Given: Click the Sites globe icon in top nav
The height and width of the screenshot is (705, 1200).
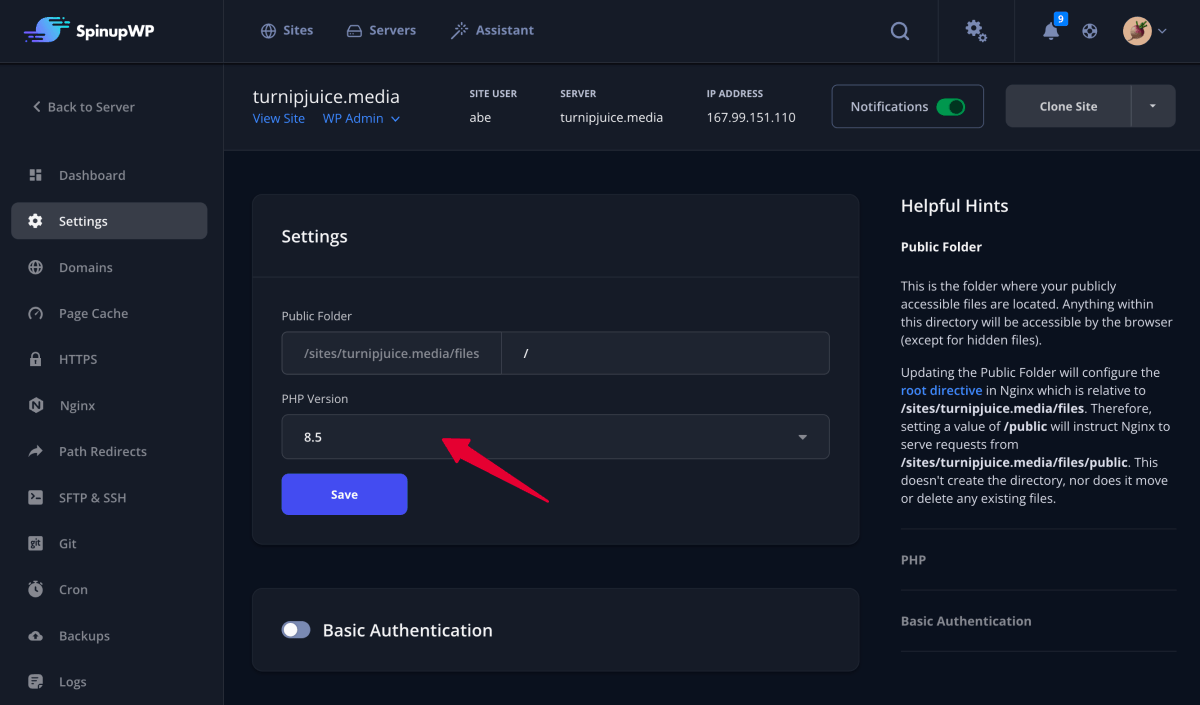Looking at the screenshot, I should [x=268, y=31].
